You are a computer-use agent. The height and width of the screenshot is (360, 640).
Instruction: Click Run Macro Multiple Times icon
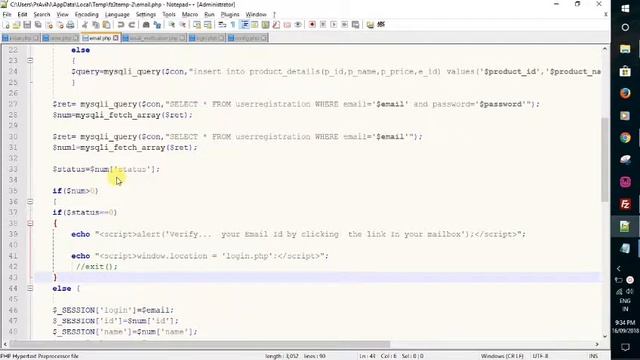(344, 25)
